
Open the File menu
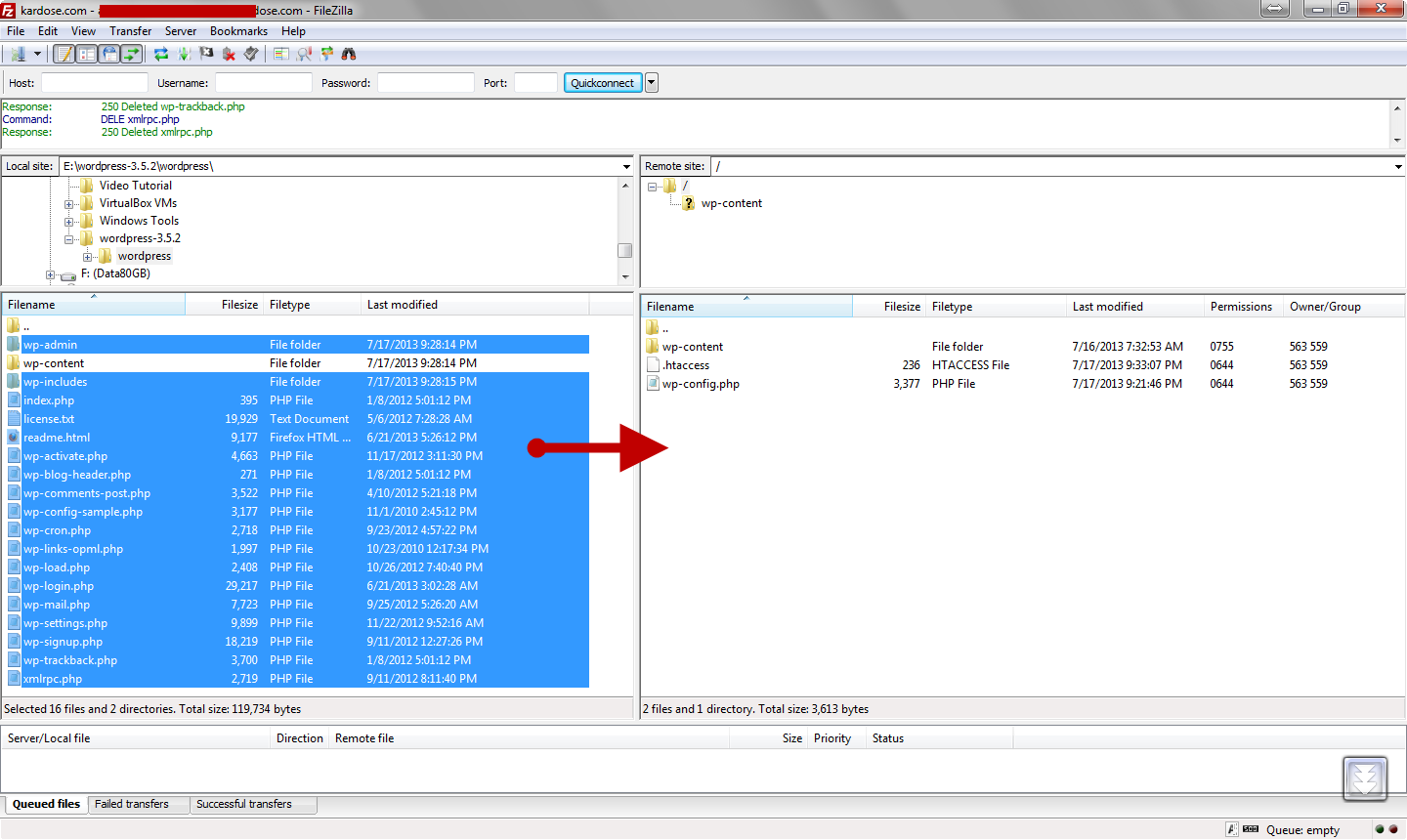coord(16,31)
